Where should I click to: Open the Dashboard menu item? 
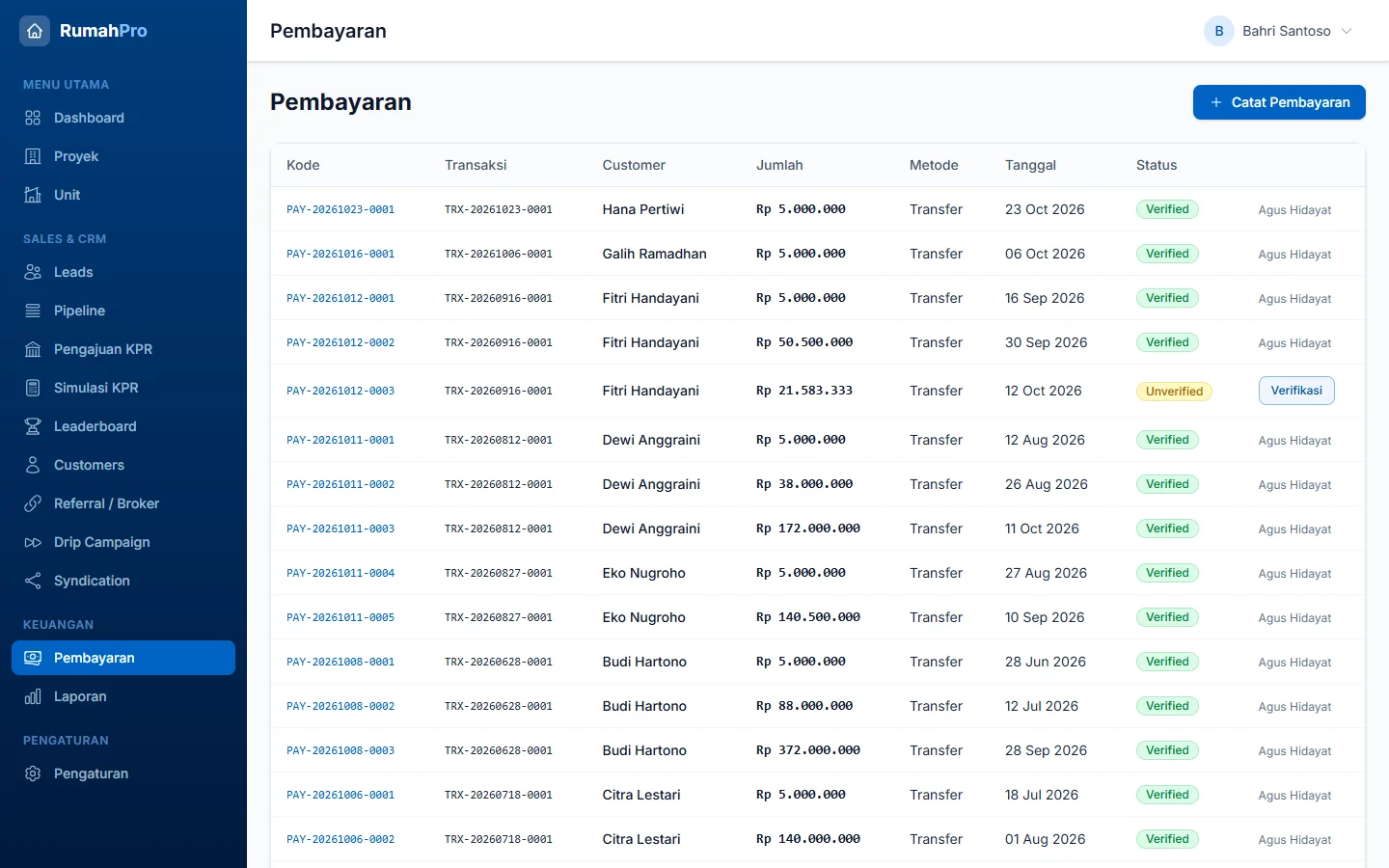tap(123, 118)
